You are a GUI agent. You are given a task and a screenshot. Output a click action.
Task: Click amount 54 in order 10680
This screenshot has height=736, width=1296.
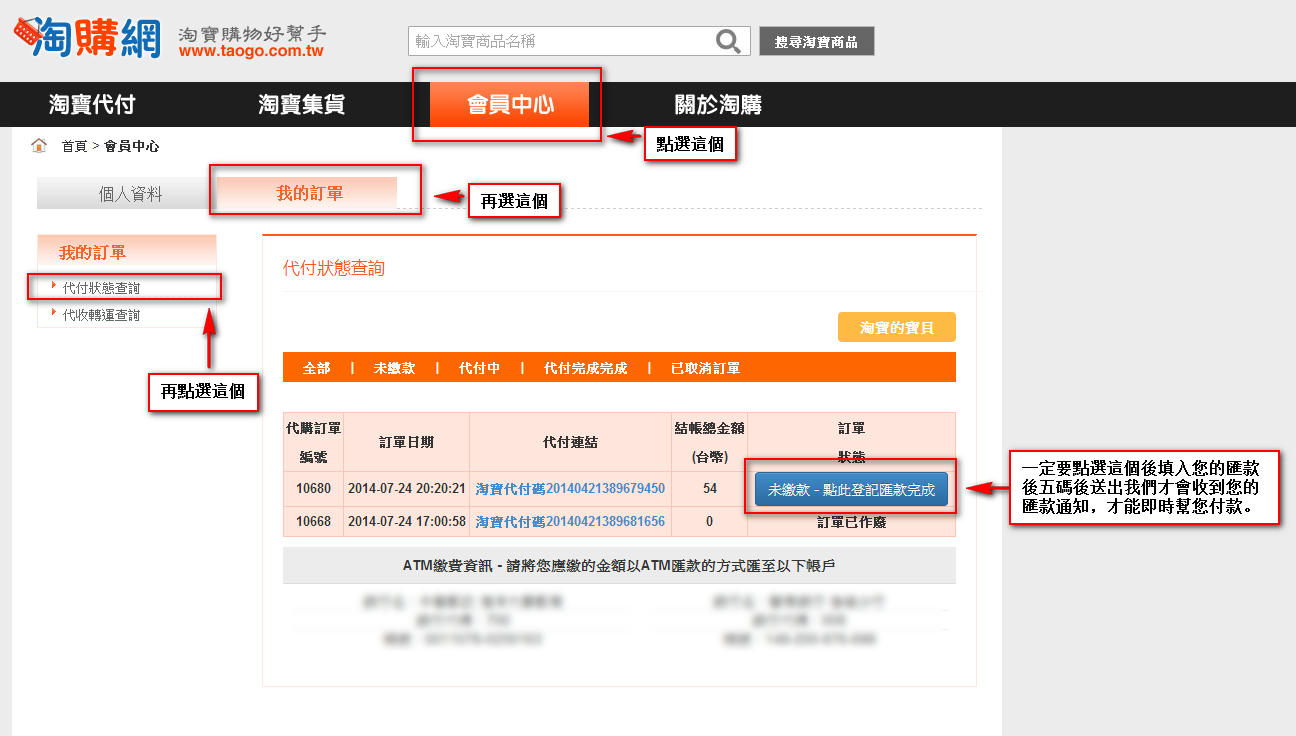[710, 489]
